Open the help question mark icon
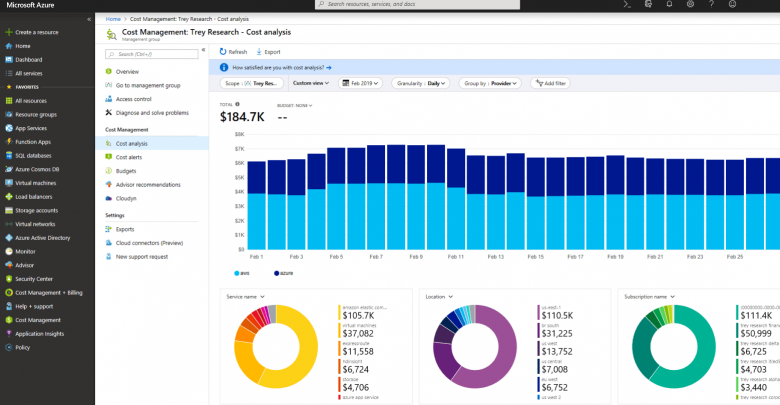 (x=711, y=4)
